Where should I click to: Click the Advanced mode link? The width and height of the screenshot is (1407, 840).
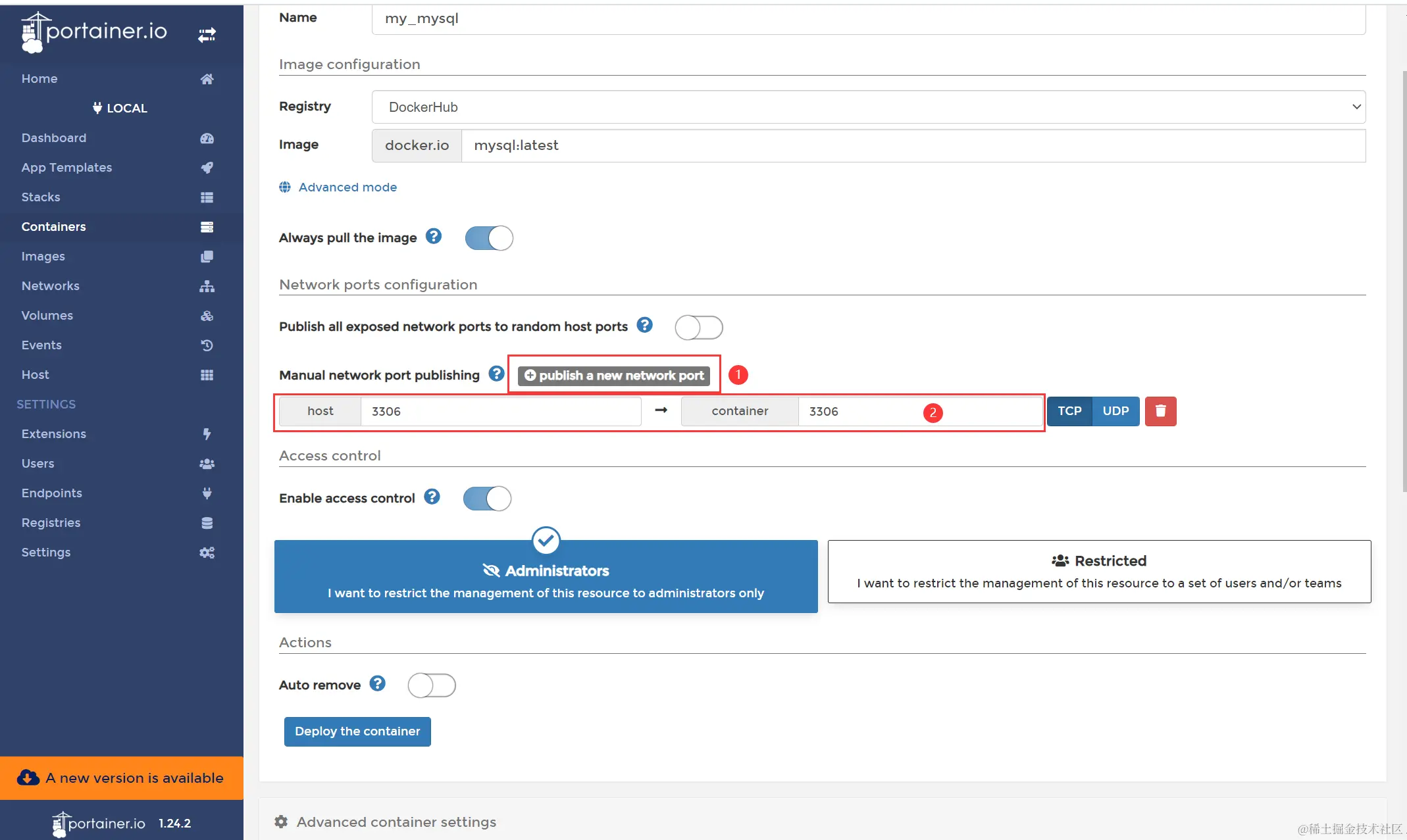(347, 187)
